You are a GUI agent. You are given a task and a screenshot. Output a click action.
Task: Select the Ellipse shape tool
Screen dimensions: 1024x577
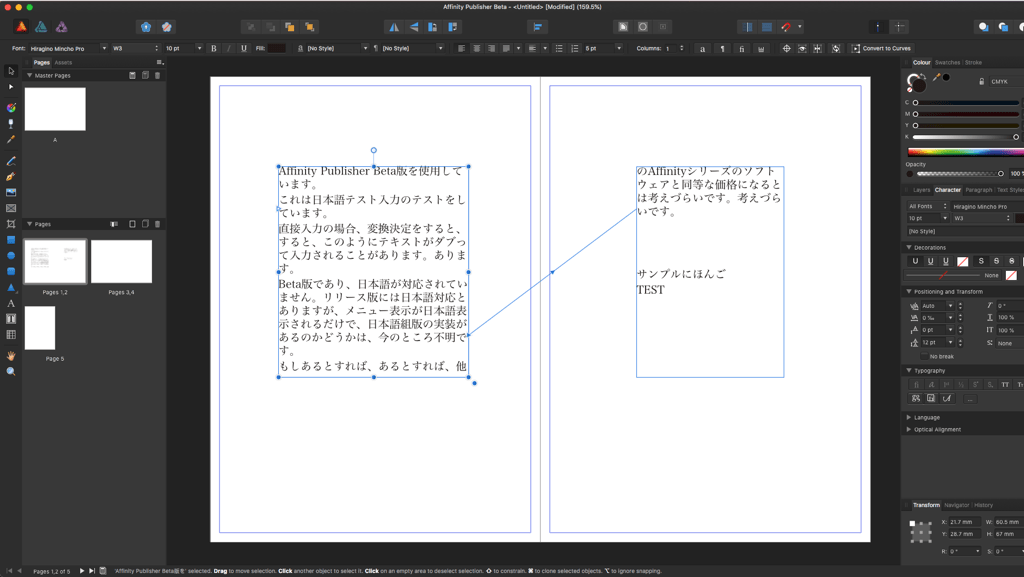coord(10,255)
